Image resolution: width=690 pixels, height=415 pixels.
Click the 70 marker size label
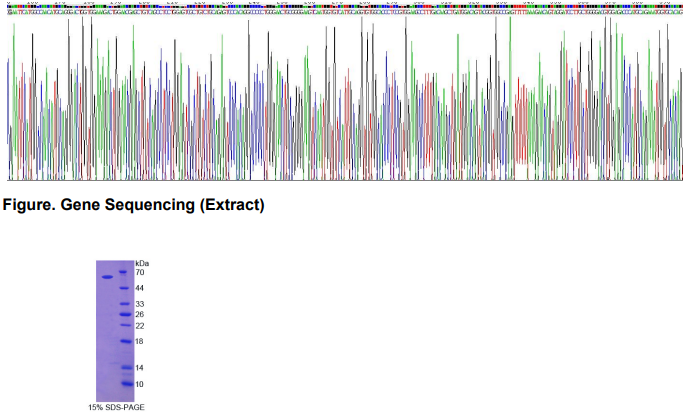pyautogui.click(x=140, y=273)
